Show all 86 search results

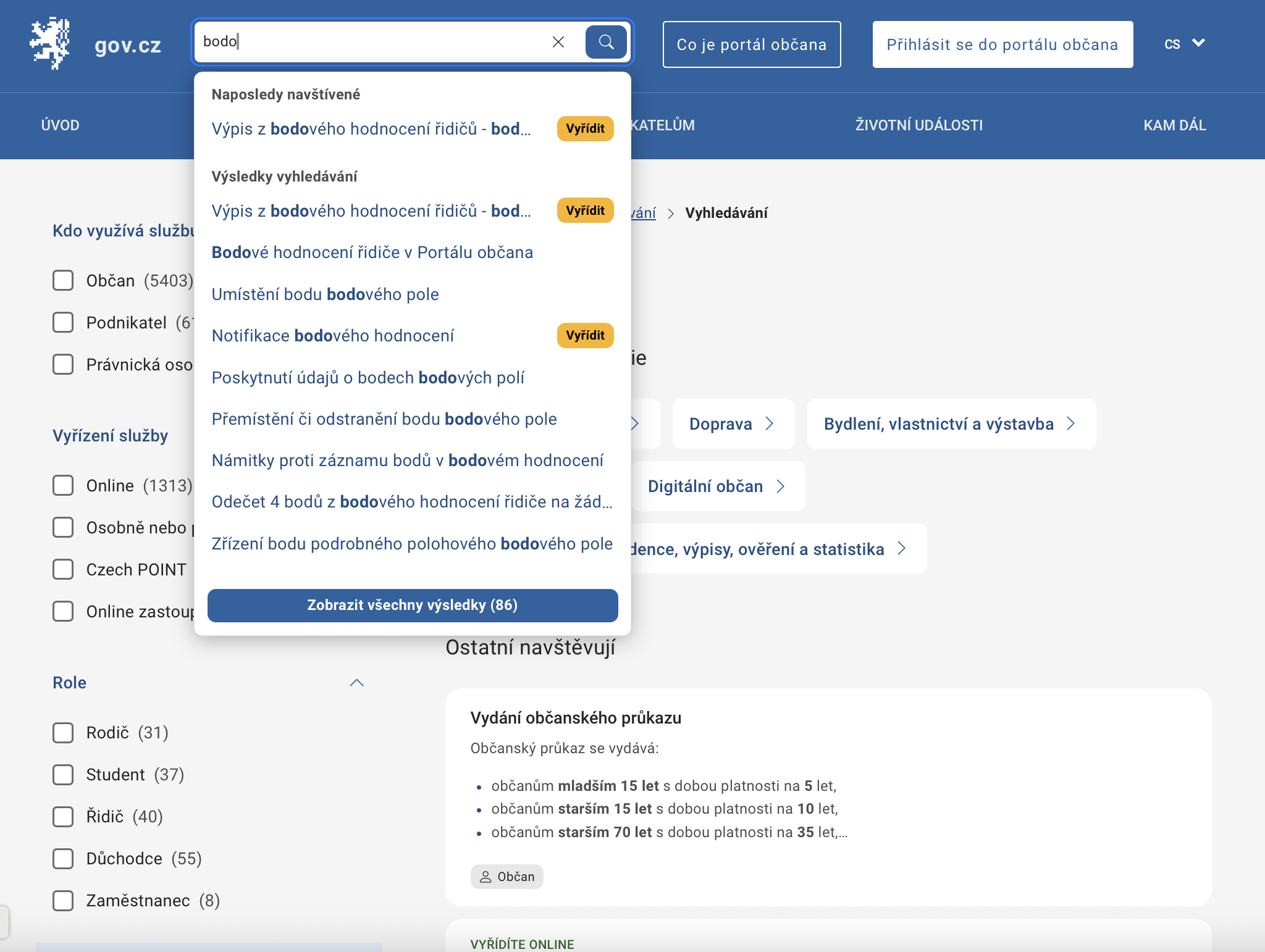point(413,605)
